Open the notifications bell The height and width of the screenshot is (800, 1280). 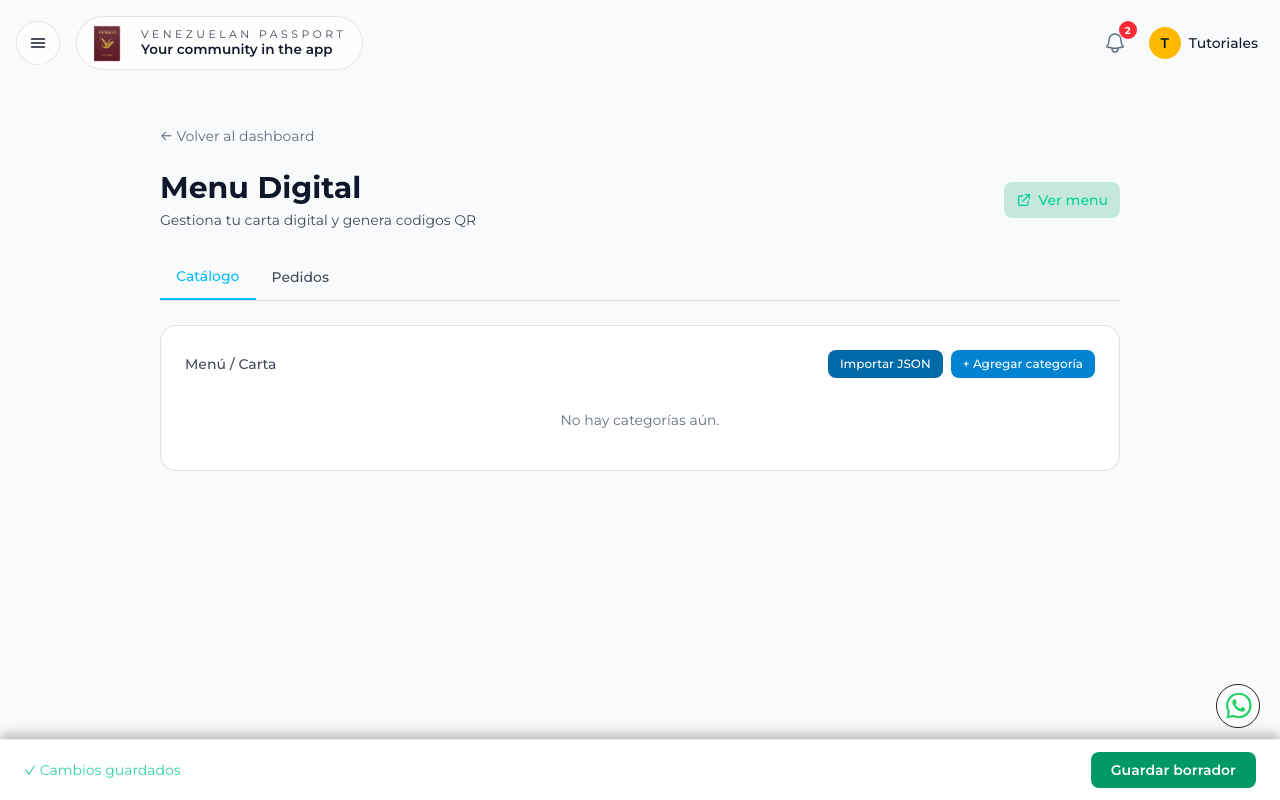click(1115, 43)
